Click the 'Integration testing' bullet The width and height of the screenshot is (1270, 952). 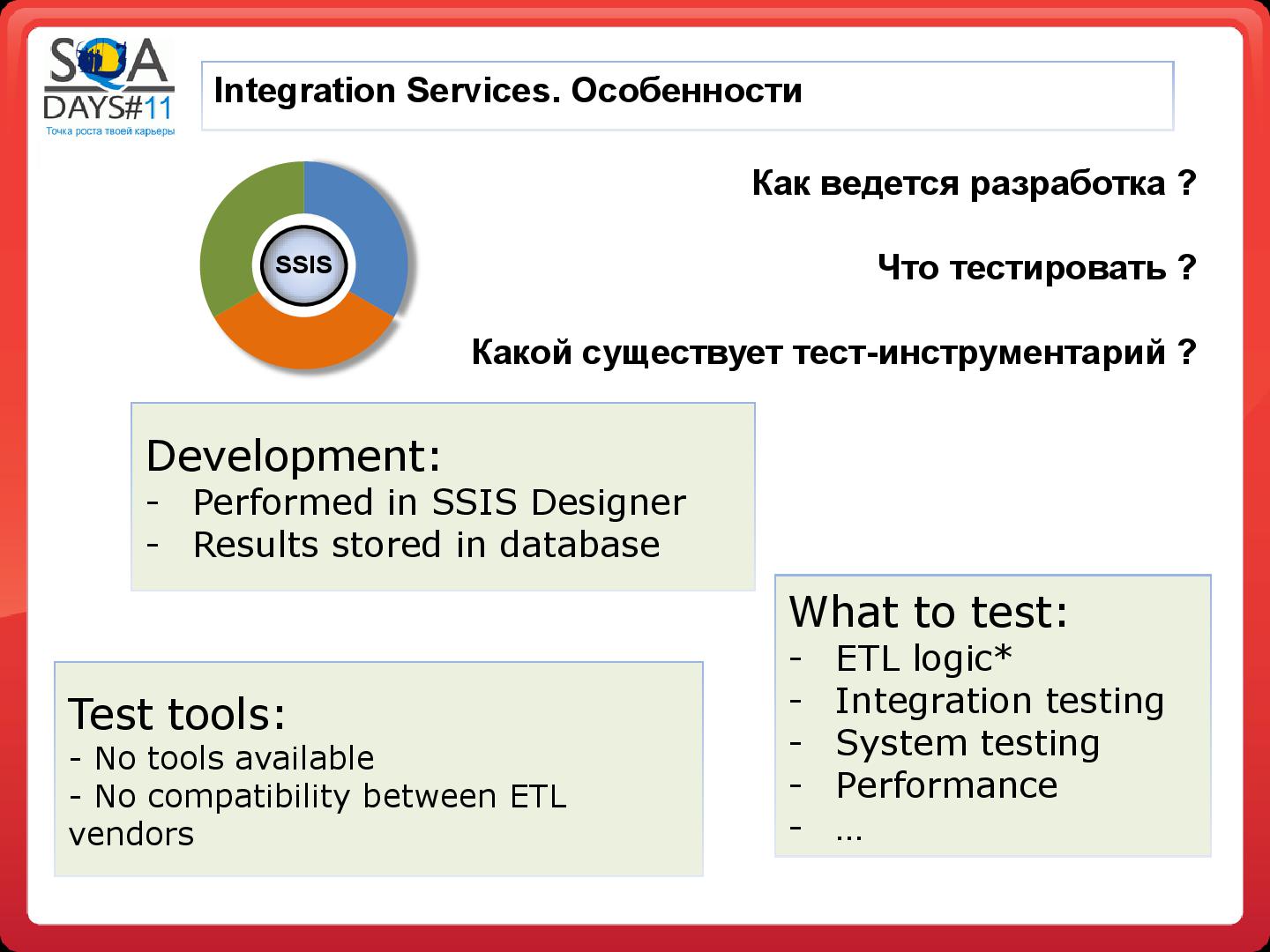coord(1000,701)
